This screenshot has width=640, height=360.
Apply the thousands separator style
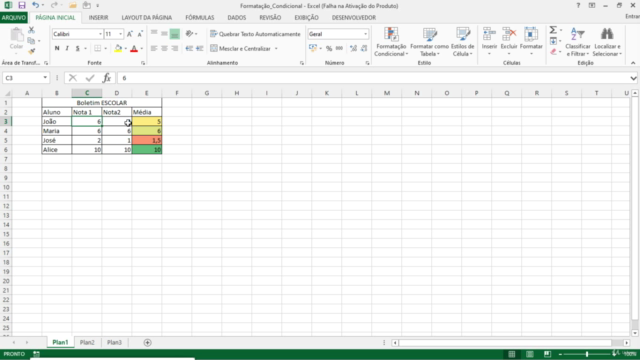coord(339,48)
